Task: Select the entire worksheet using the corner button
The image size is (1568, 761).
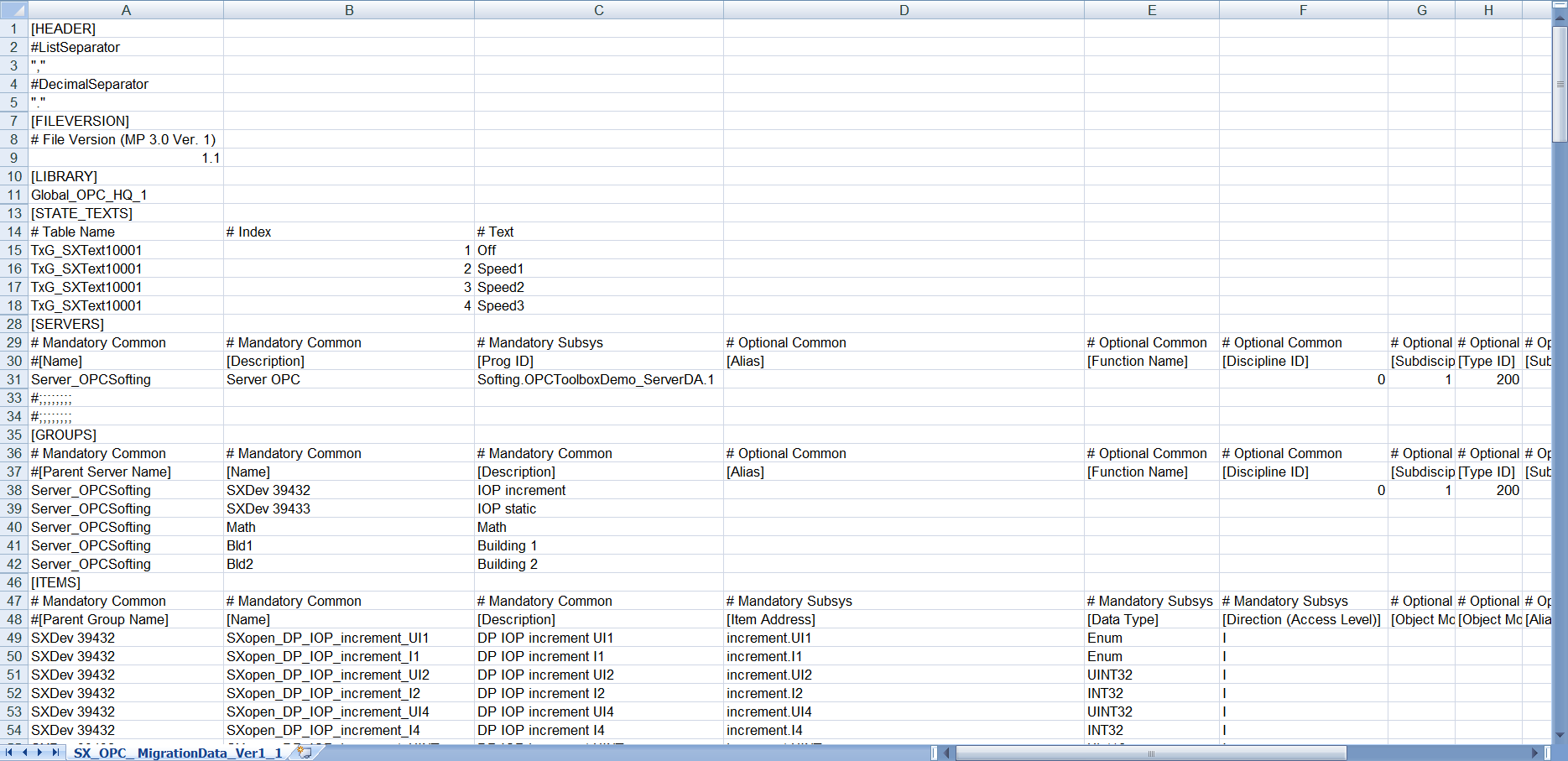Action: point(13,9)
